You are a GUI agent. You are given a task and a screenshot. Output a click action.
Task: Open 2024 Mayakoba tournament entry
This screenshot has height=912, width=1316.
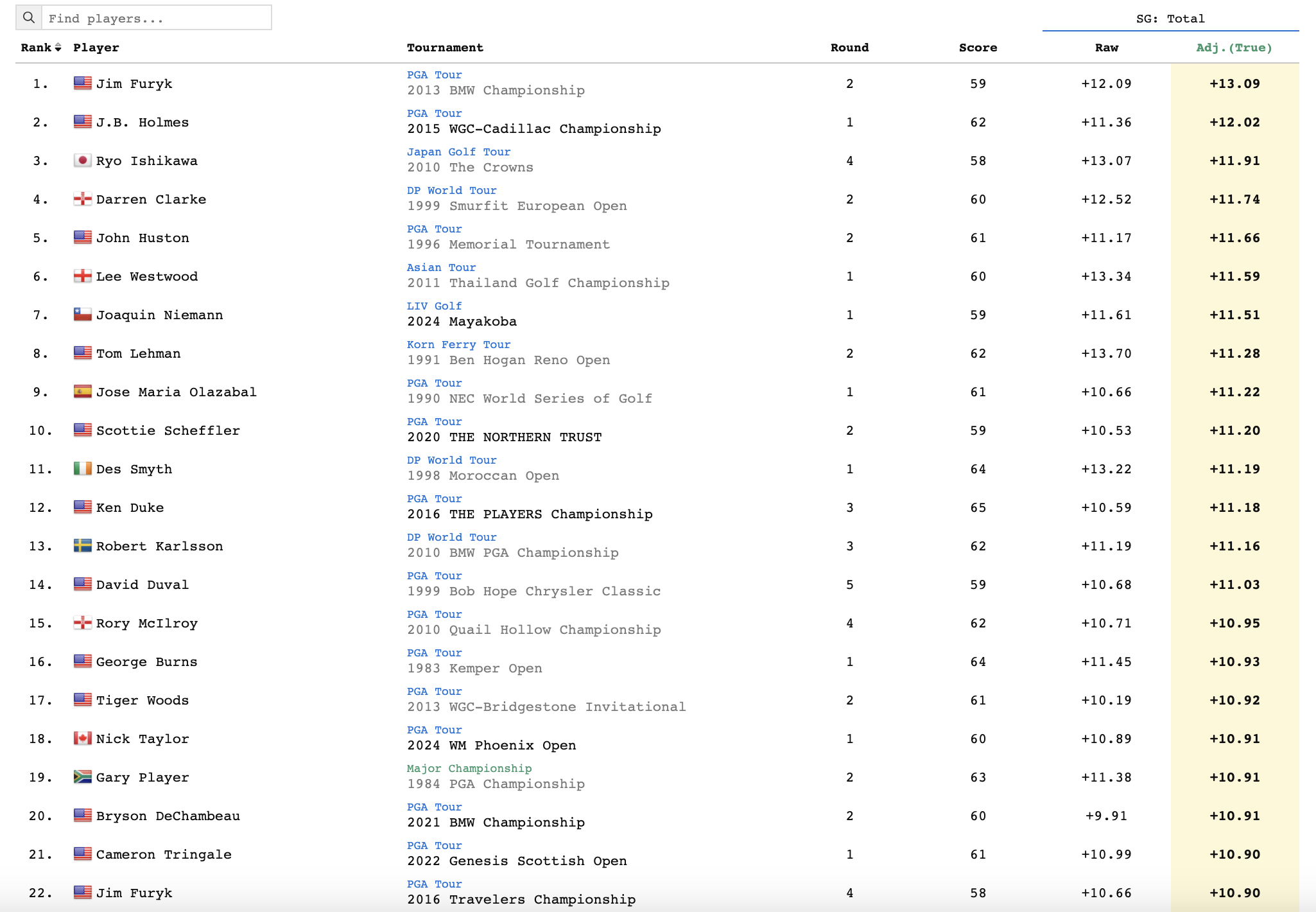coord(462,322)
